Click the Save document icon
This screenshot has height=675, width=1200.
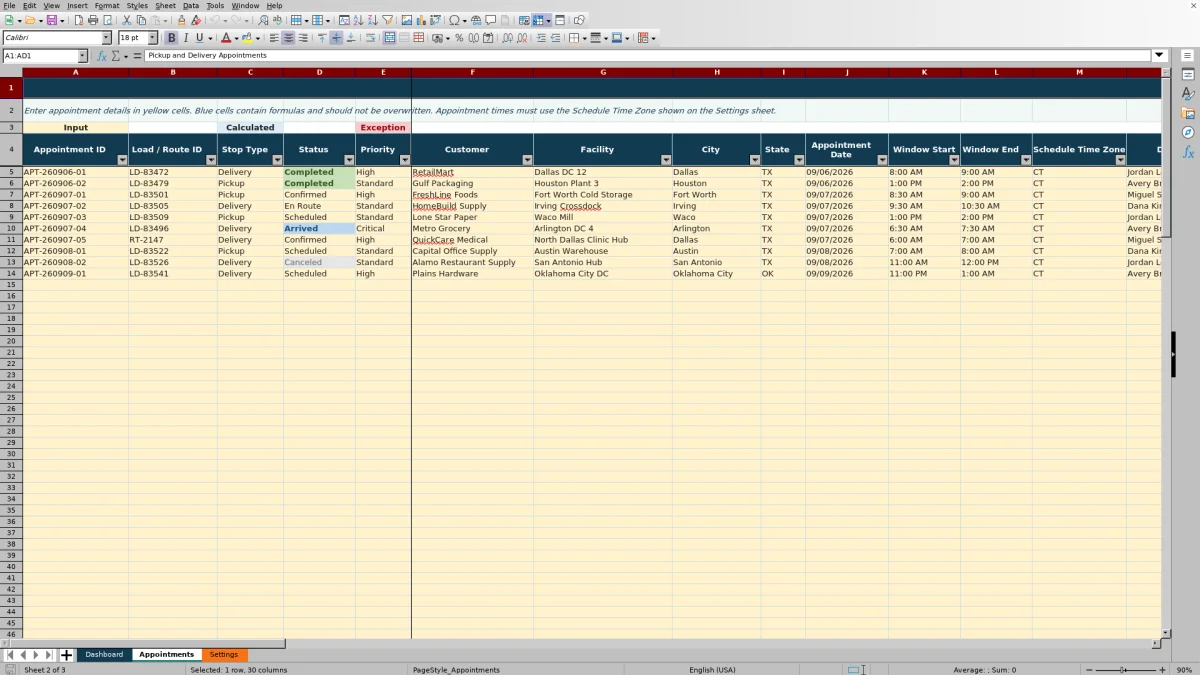point(51,20)
